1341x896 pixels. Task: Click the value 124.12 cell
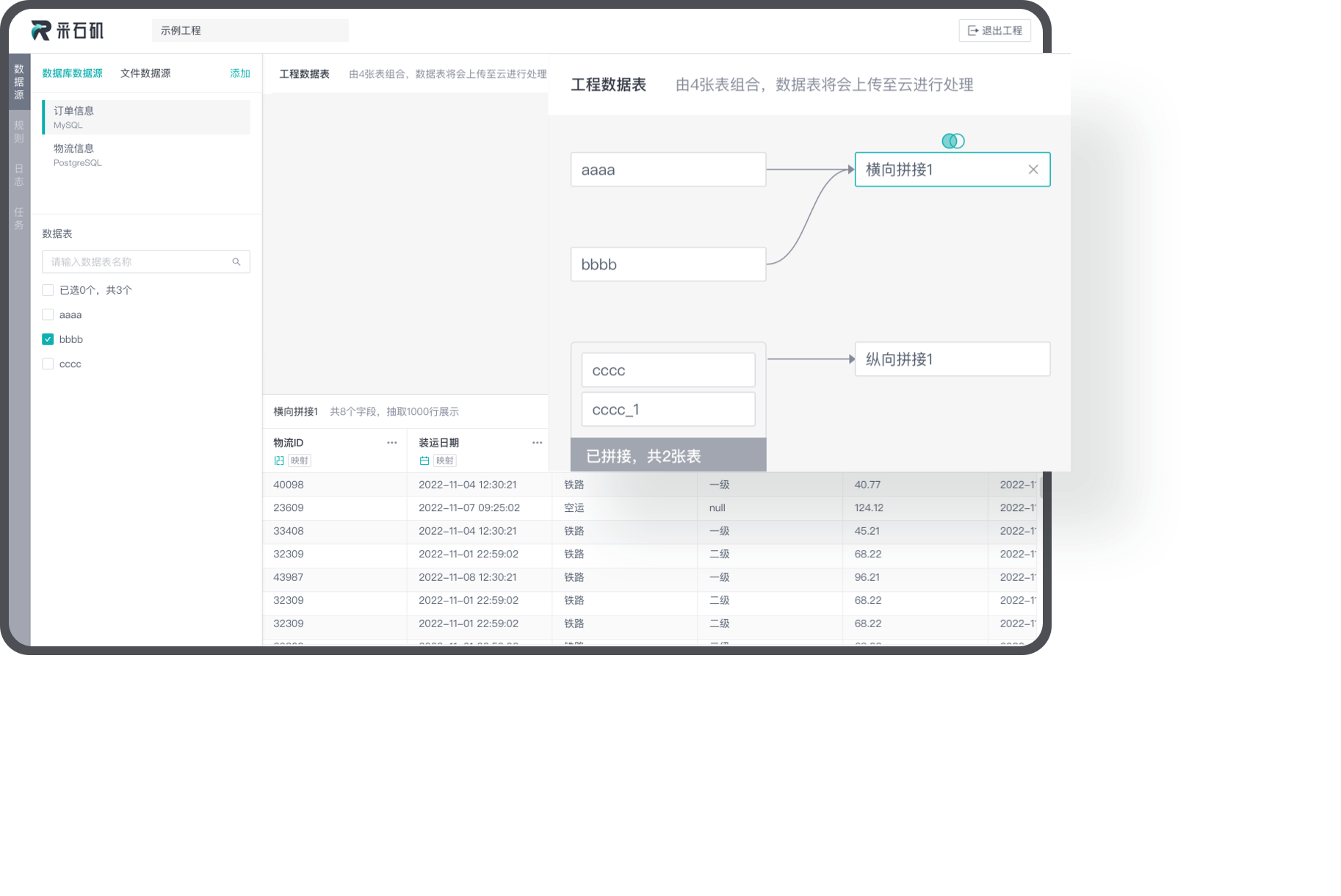[x=915, y=507]
